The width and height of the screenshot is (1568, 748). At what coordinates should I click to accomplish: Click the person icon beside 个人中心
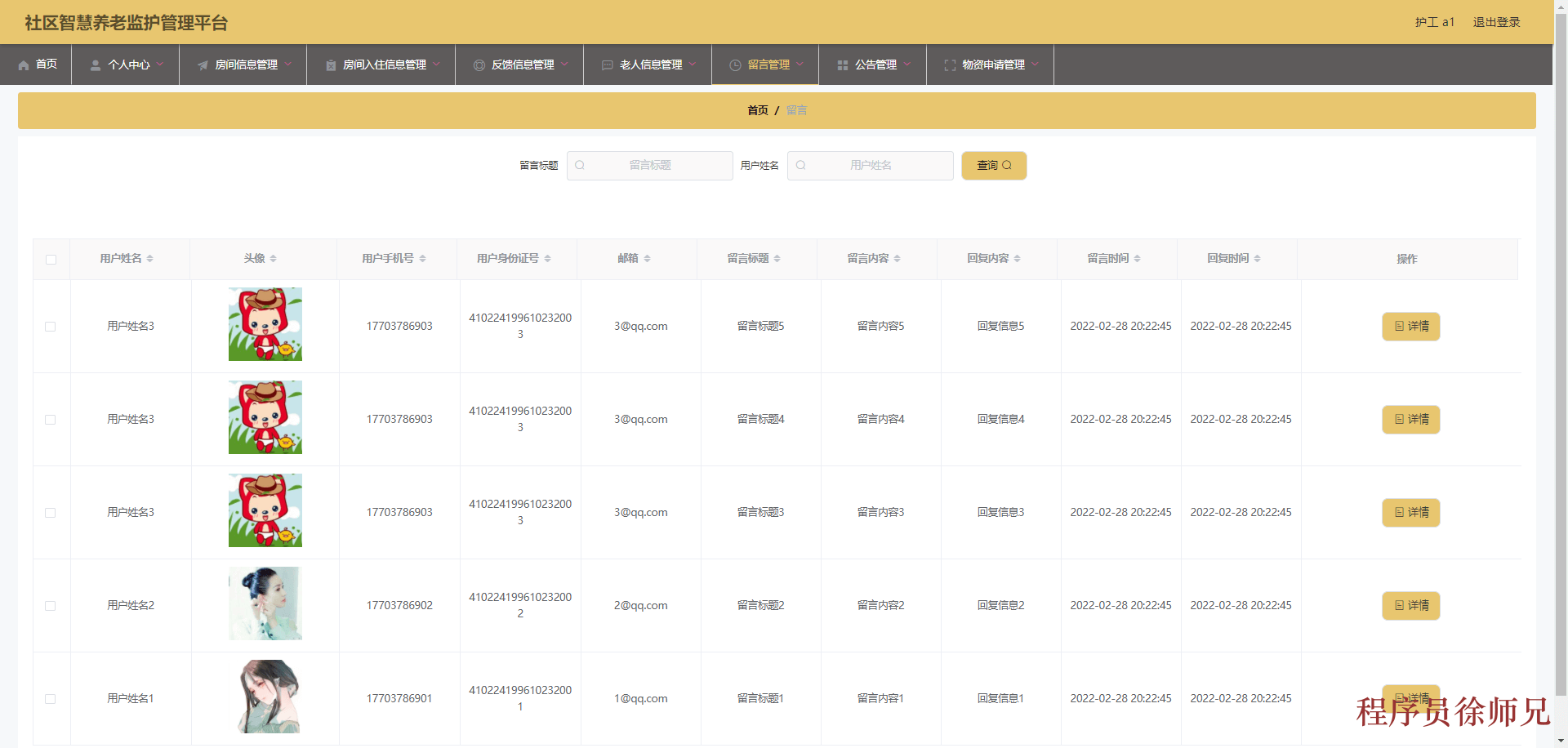[x=96, y=65]
